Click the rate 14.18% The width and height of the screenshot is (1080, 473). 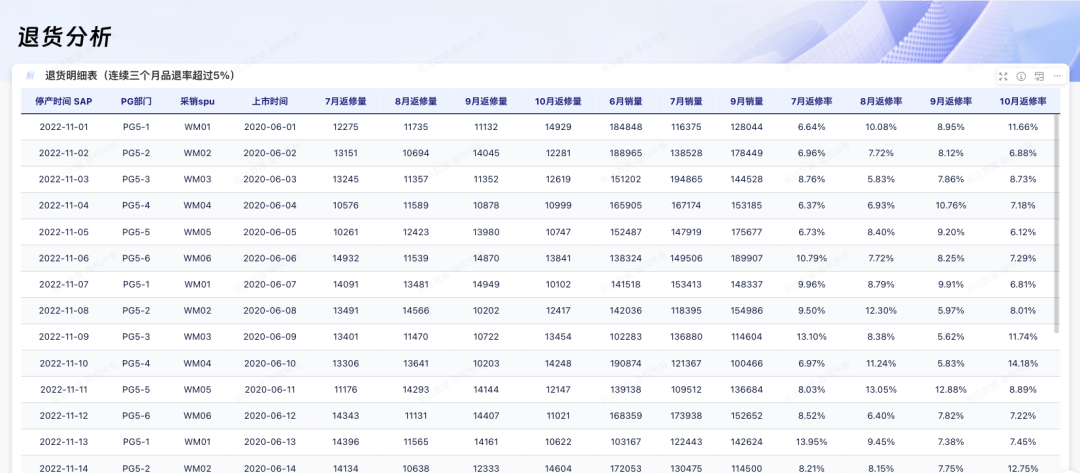[x=1022, y=363]
